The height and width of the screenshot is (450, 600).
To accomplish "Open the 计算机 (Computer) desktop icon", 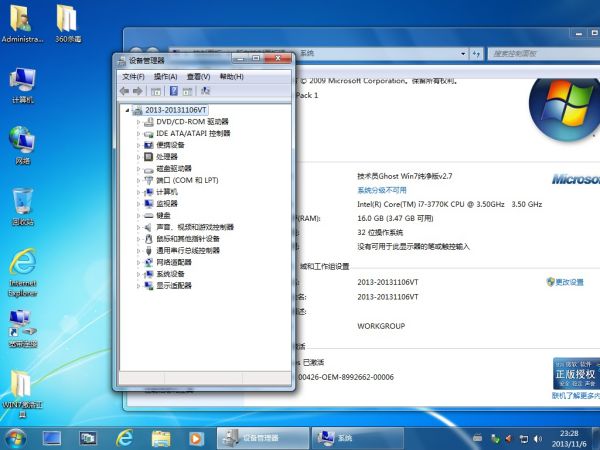I will [22, 85].
